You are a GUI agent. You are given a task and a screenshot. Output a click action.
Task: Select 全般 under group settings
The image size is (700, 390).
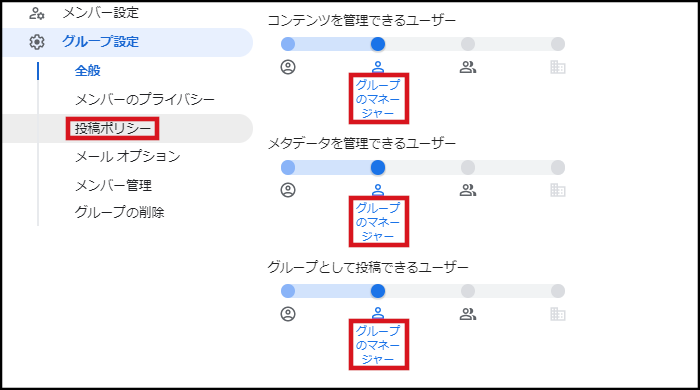(x=88, y=71)
